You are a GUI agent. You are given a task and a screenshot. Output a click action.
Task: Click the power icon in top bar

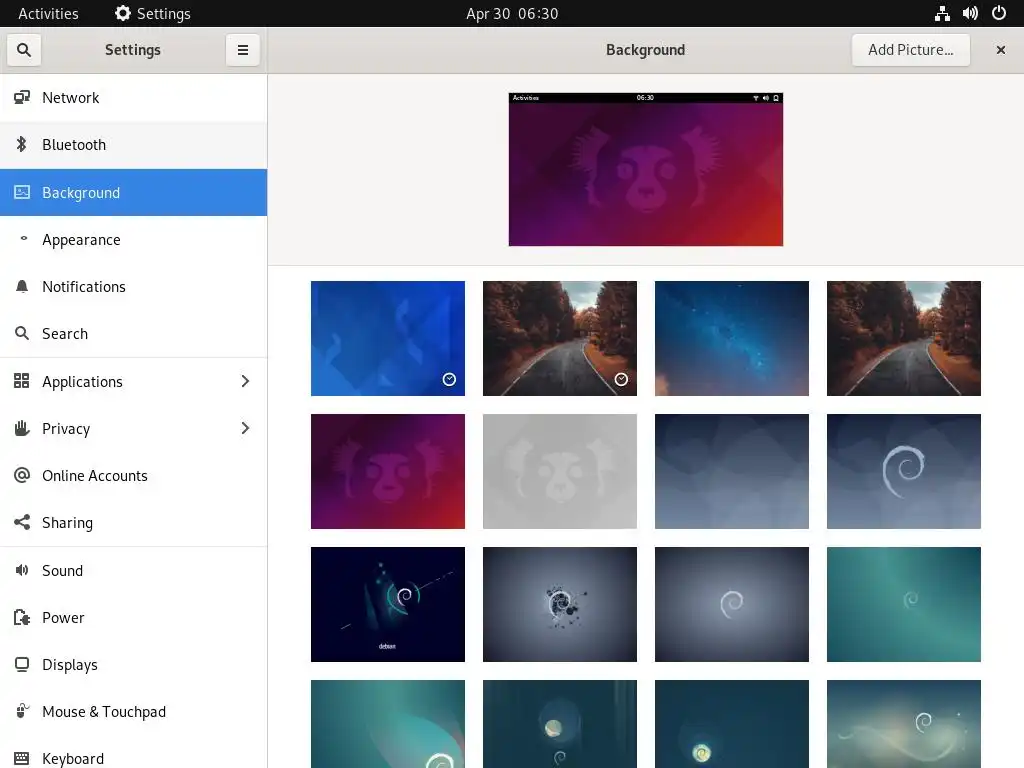tap(999, 13)
